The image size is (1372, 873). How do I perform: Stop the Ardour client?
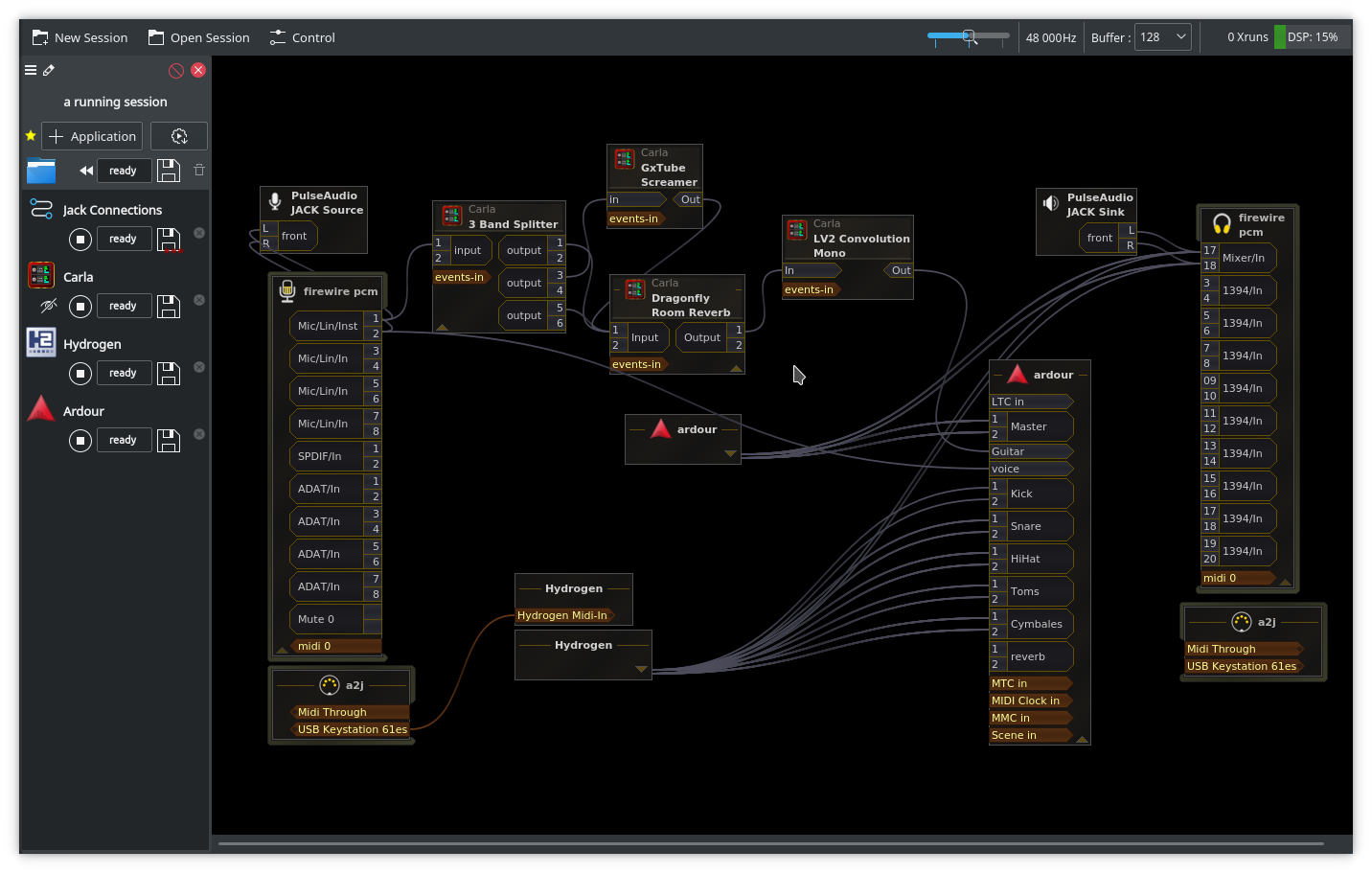click(80, 440)
